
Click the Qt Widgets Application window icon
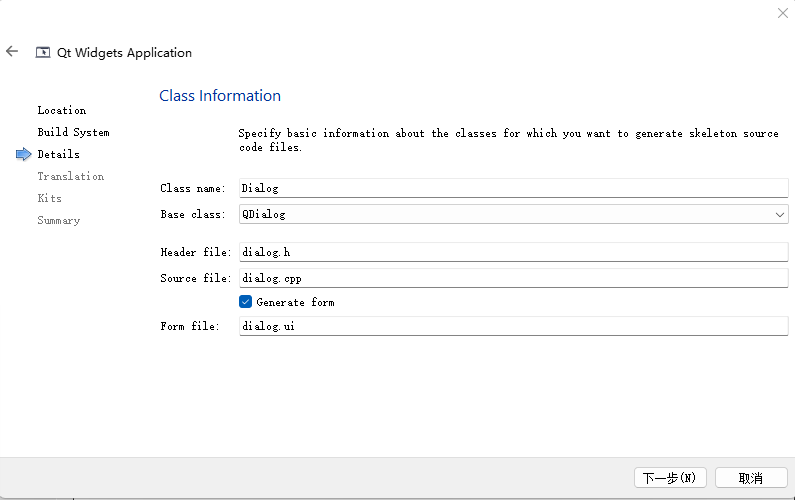43,52
